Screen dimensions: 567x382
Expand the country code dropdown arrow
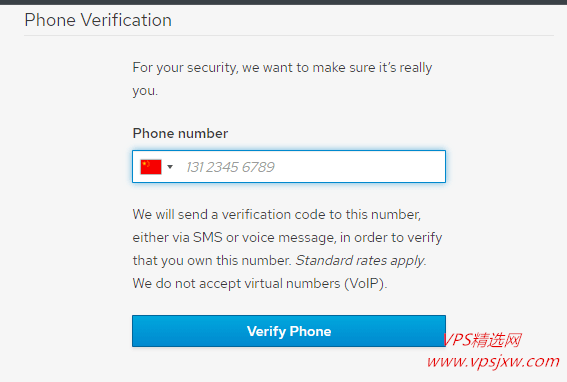coord(170,167)
